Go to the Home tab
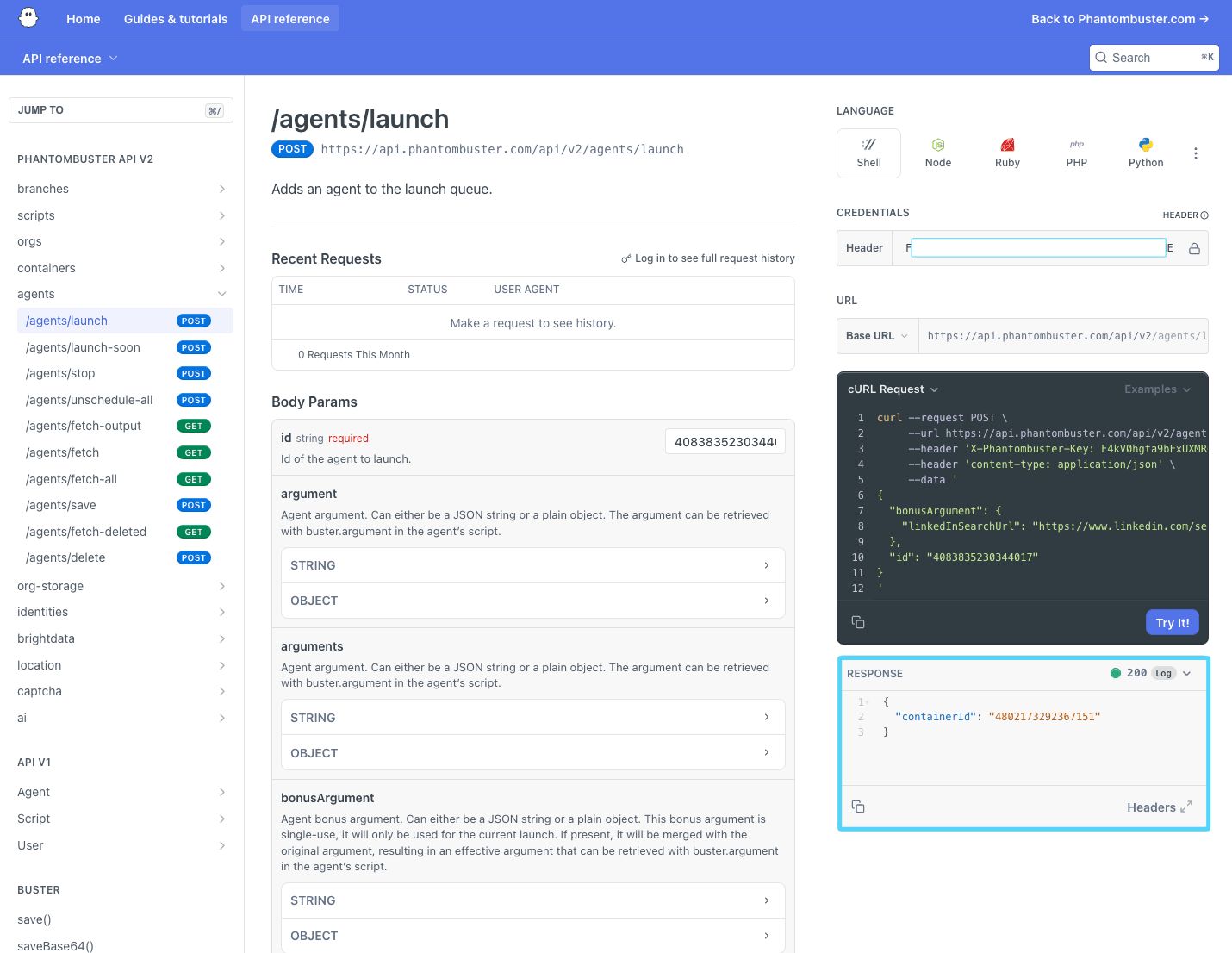Screen dimensions: 1232x953 [84, 18]
